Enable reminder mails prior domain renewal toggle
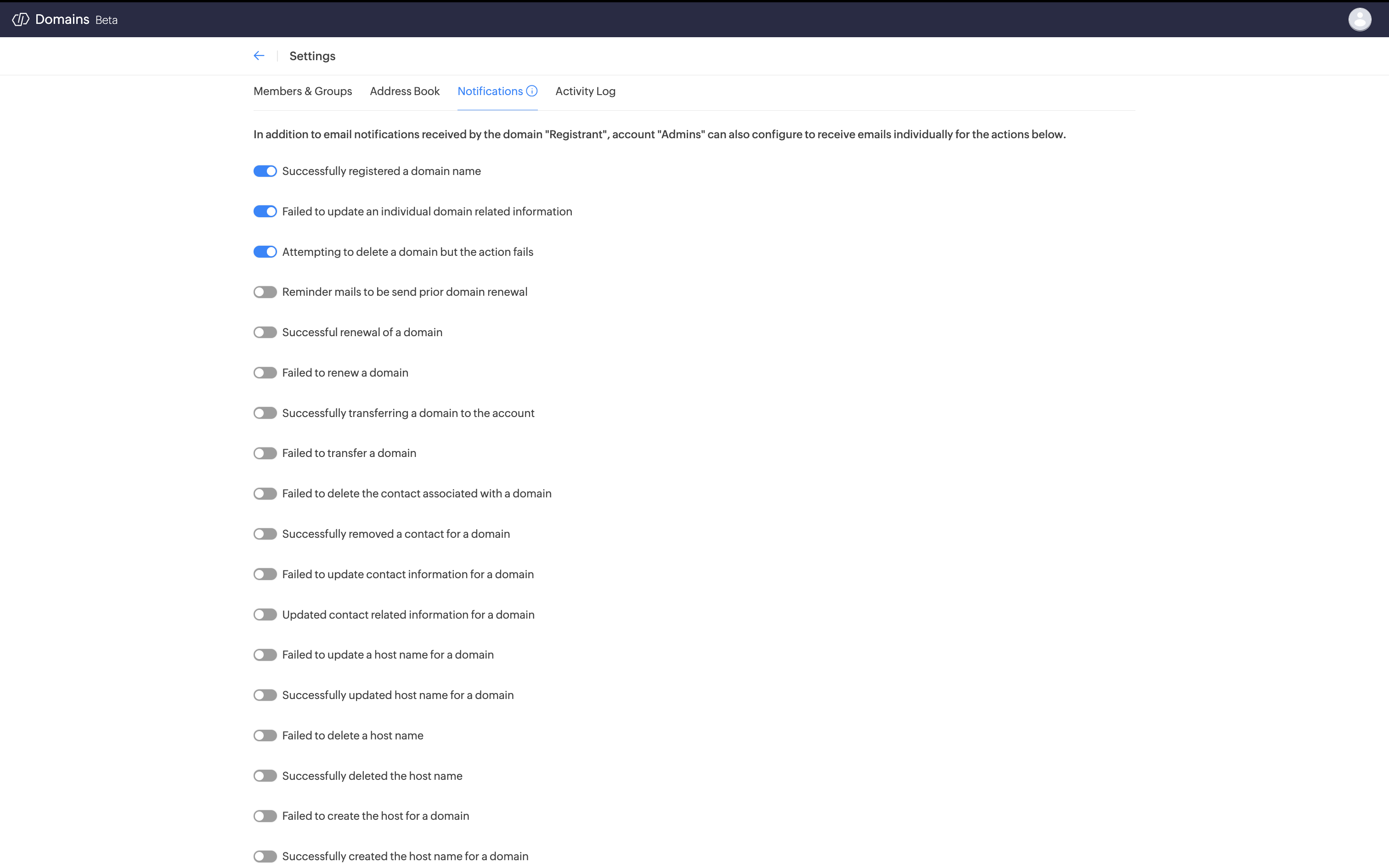Viewport: 1389px width, 868px height. point(265,292)
